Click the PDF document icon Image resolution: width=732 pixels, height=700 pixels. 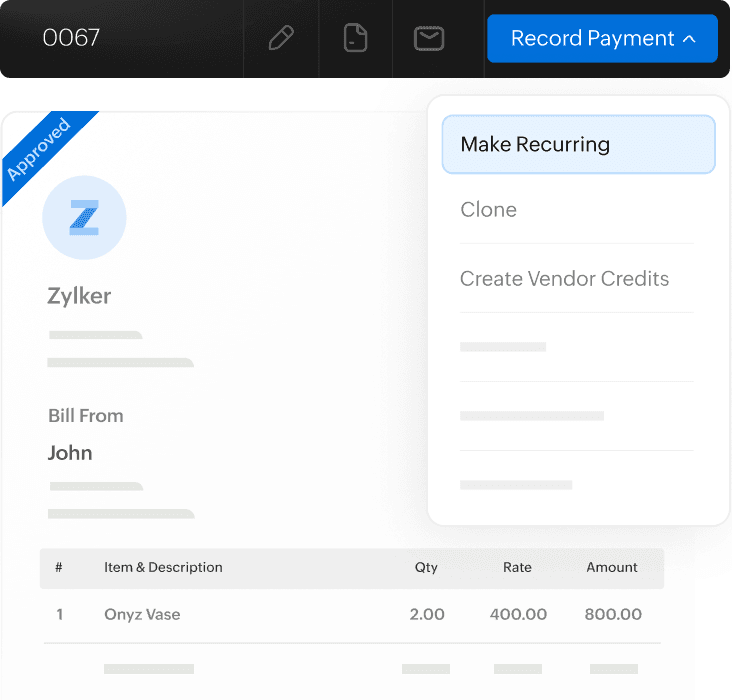point(355,39)
